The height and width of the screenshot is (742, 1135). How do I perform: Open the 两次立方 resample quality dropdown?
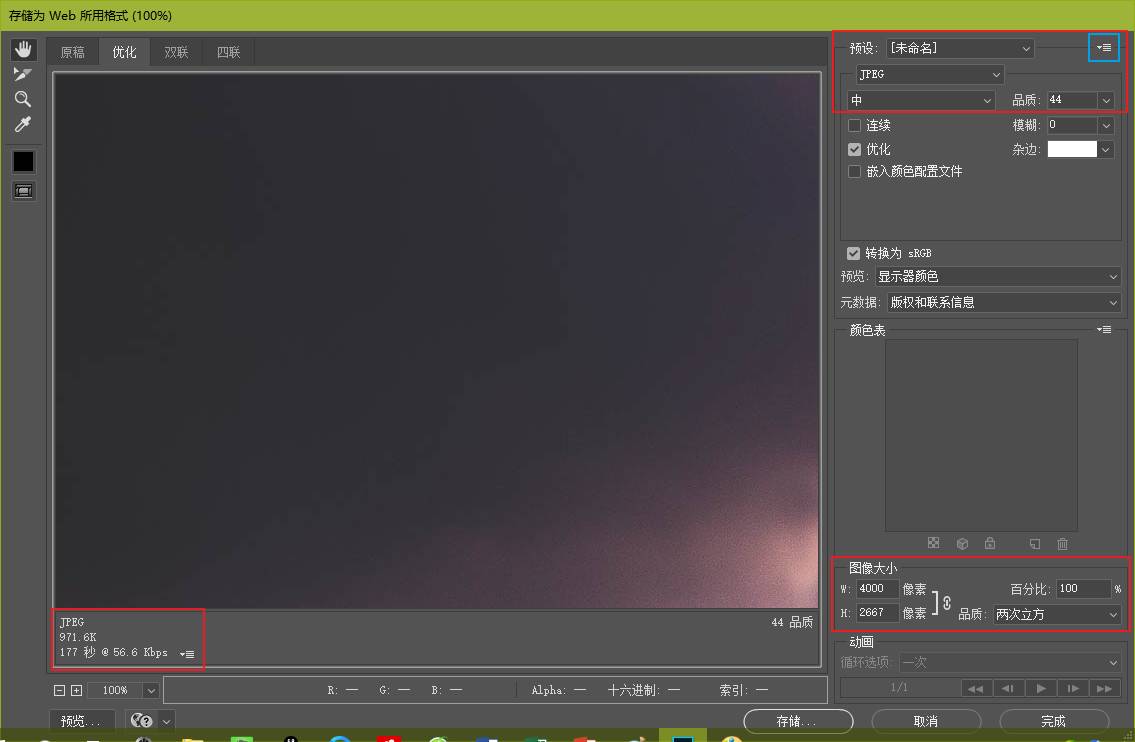pyautogui.click(x=1057, y=615)
